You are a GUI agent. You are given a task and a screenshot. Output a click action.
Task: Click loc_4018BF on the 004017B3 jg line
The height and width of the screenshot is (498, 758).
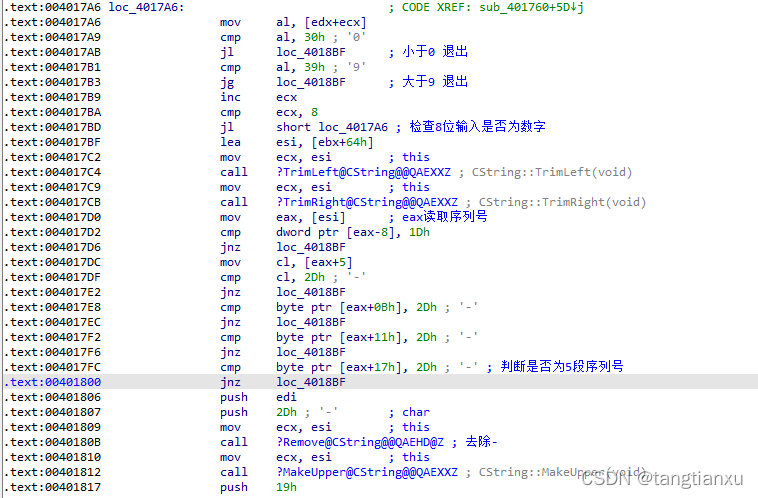coord(311,82)
